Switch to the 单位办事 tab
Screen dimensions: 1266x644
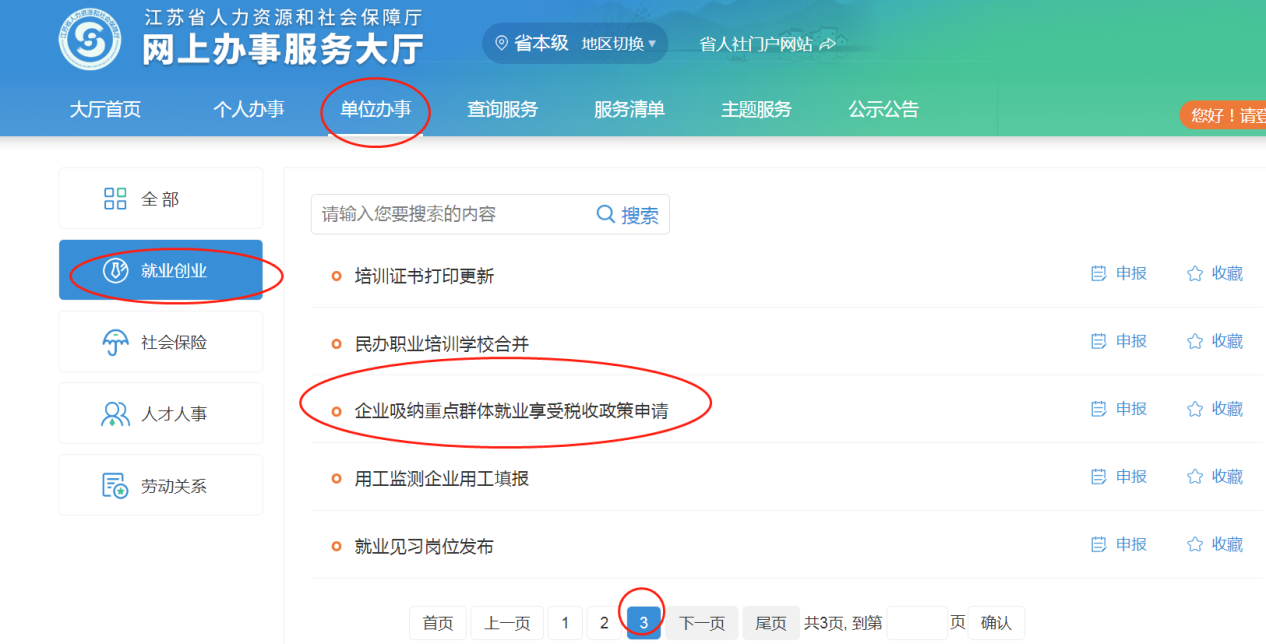[375, 110]
